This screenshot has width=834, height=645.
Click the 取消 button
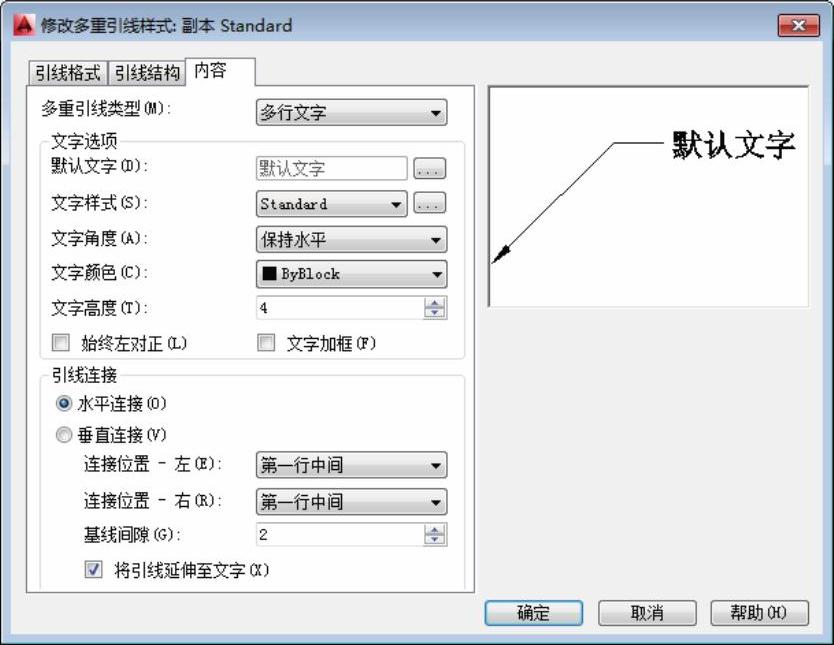(x=647, y=613)
